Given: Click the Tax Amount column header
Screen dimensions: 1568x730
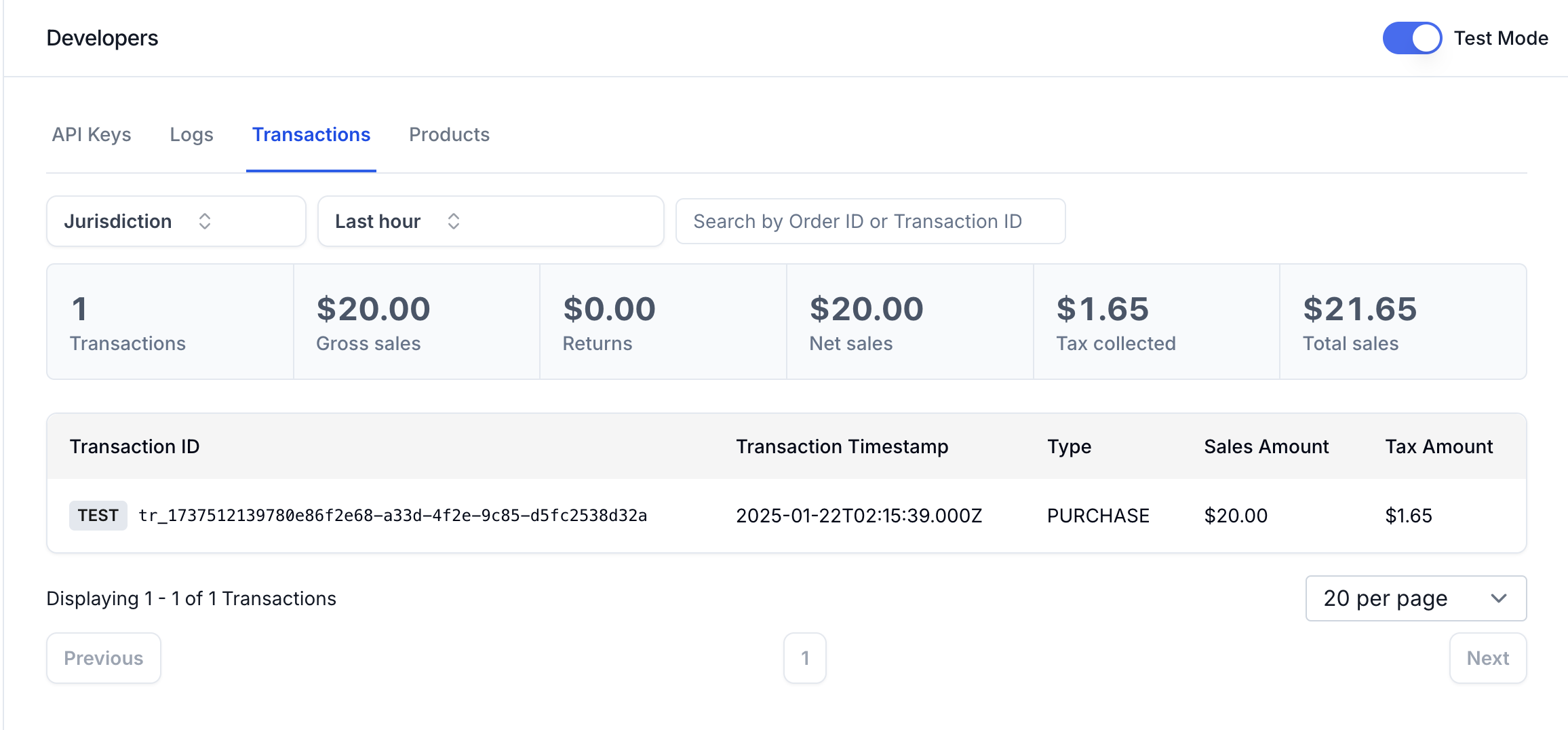Looking at the screenshot, I should [x=1439, y=446].
